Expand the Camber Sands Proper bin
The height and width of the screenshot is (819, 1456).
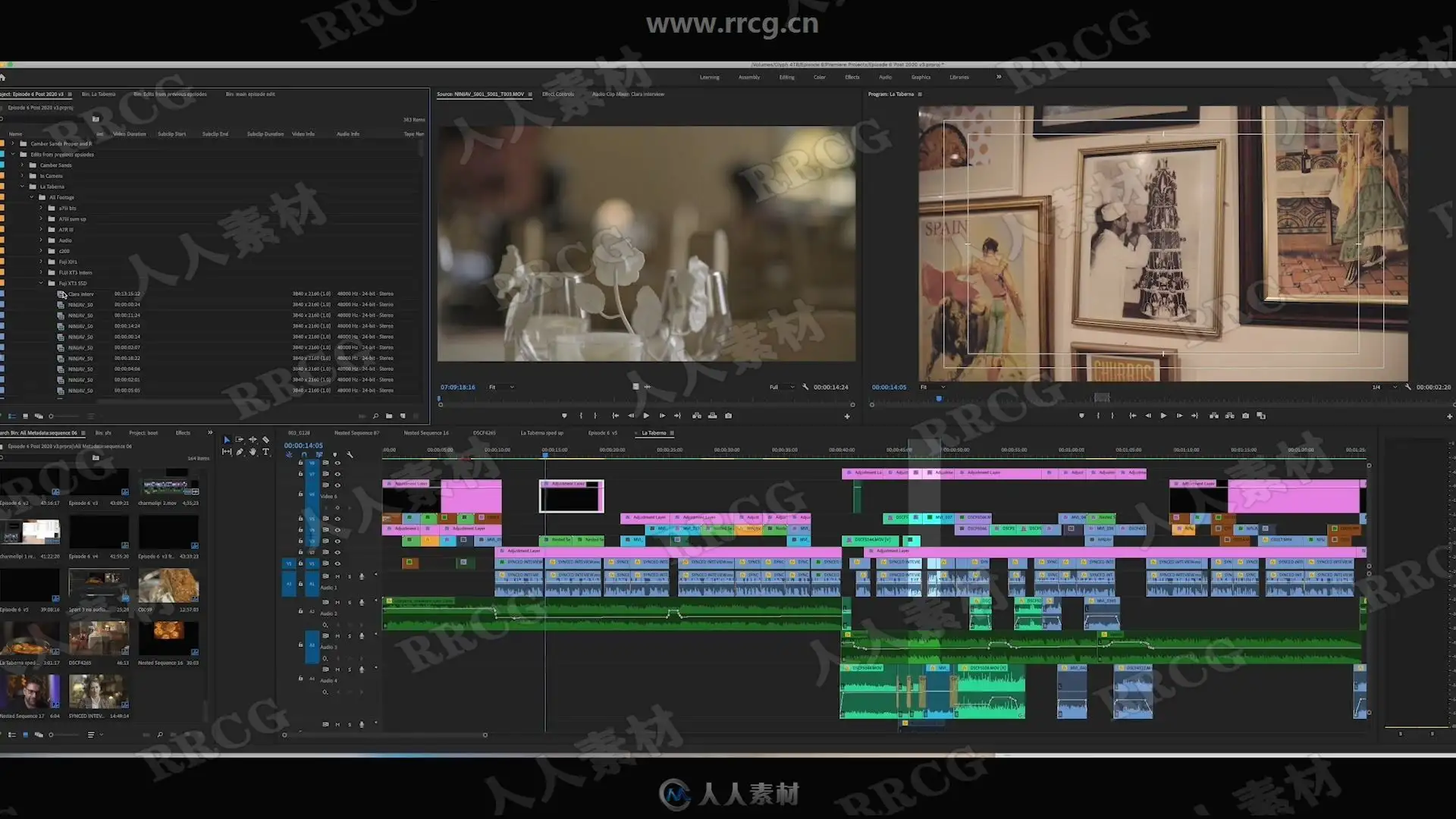13,143
